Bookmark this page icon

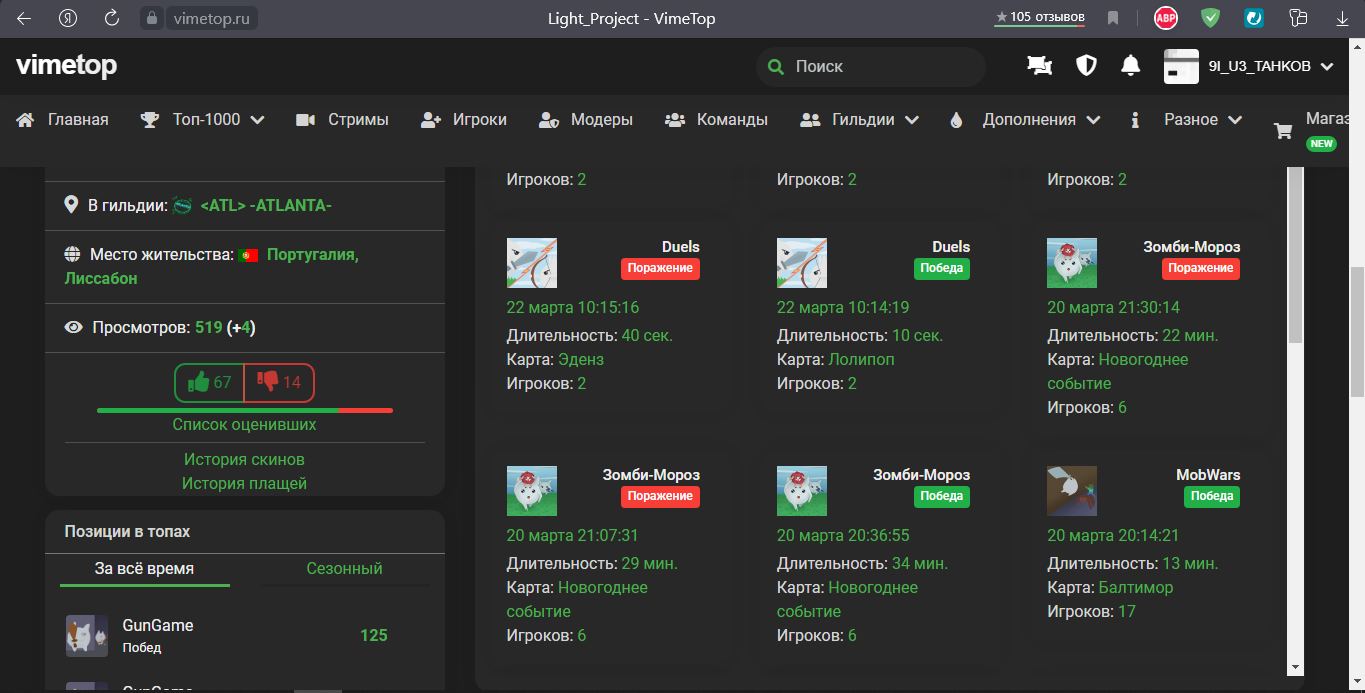[x=1113, y=18]
